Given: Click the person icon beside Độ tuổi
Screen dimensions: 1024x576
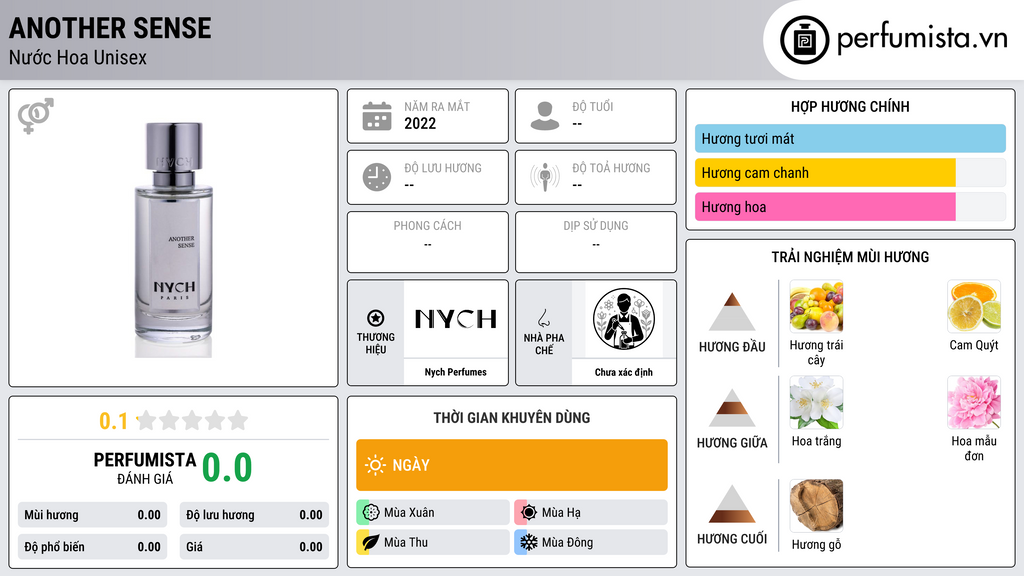Looking at the screenshot, I should pyautogui.click(x=545, y=116).
